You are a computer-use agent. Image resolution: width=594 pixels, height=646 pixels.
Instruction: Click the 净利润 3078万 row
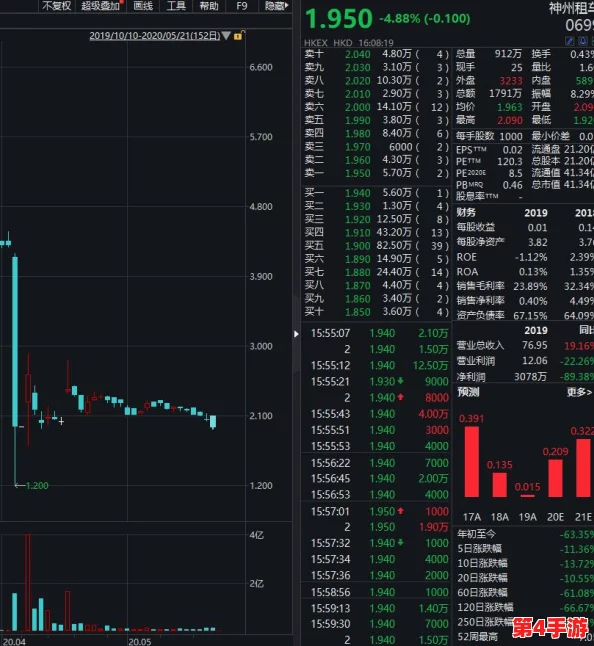(525, 377)
